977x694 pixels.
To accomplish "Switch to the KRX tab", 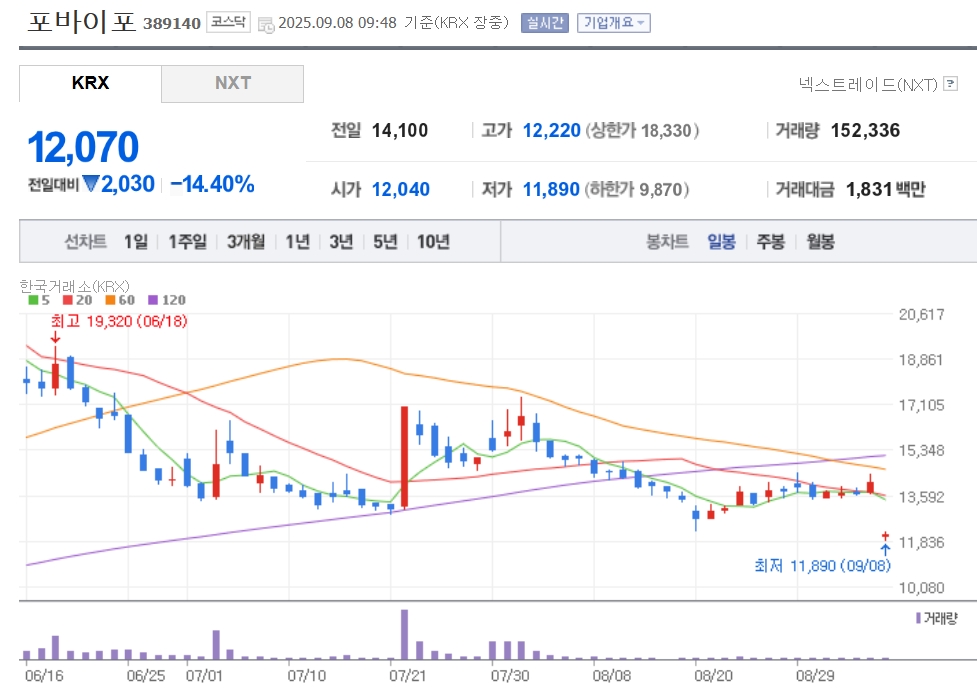I will tap(90, 83).
